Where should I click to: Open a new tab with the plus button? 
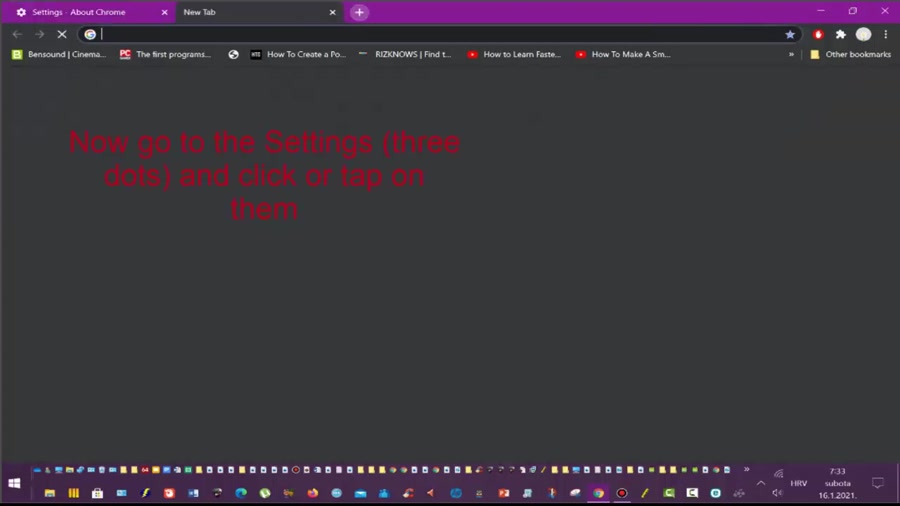click(359, 12)
